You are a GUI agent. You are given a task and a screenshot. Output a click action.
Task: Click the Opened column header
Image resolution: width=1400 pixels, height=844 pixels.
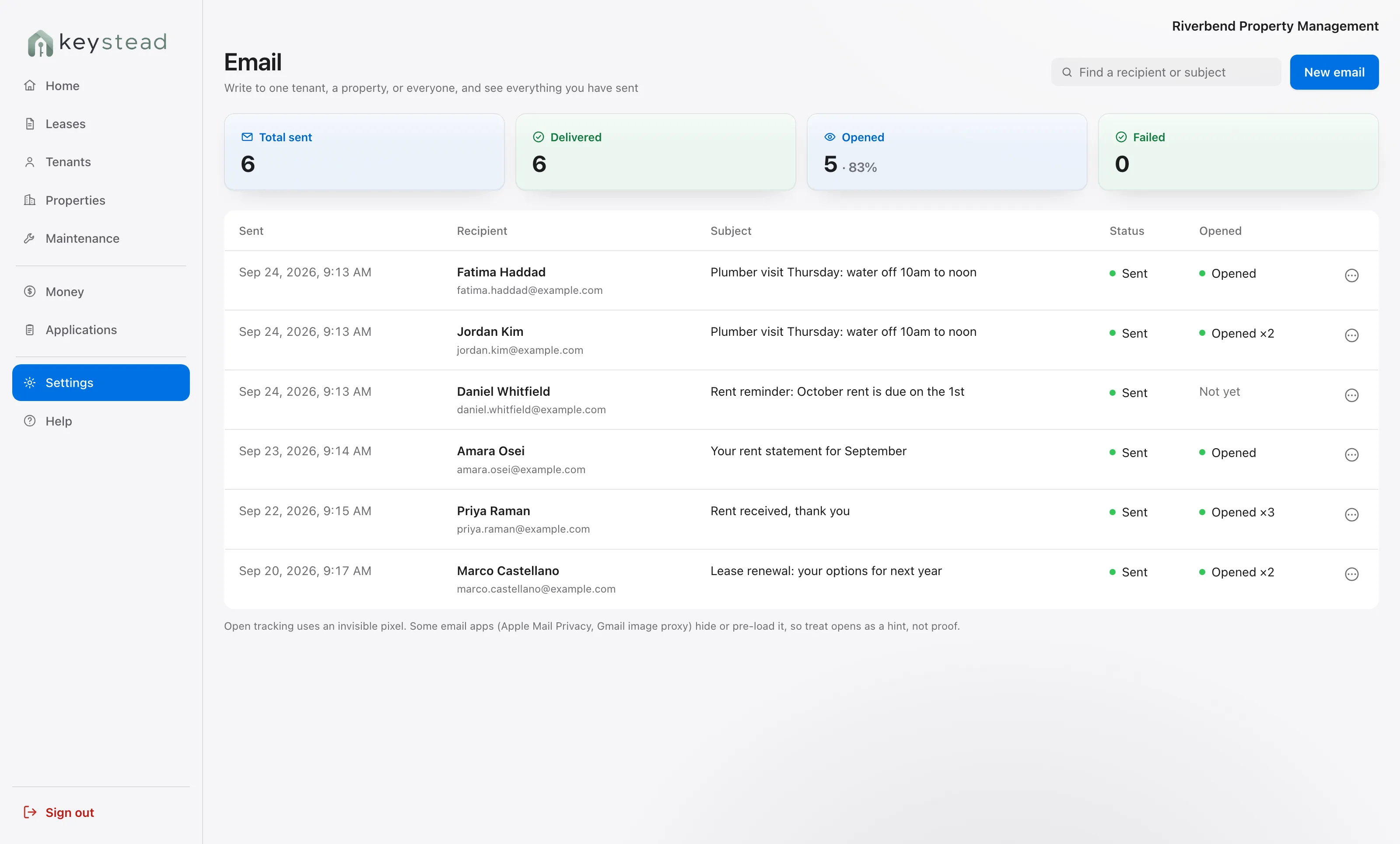[x=1221, y=230]
